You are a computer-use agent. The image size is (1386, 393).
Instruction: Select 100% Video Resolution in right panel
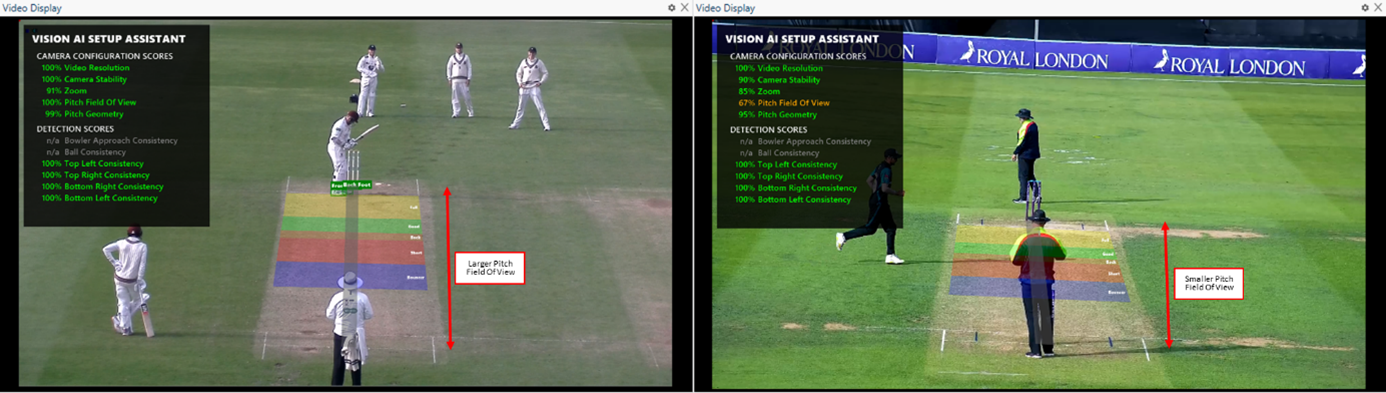tap(779, 68)
